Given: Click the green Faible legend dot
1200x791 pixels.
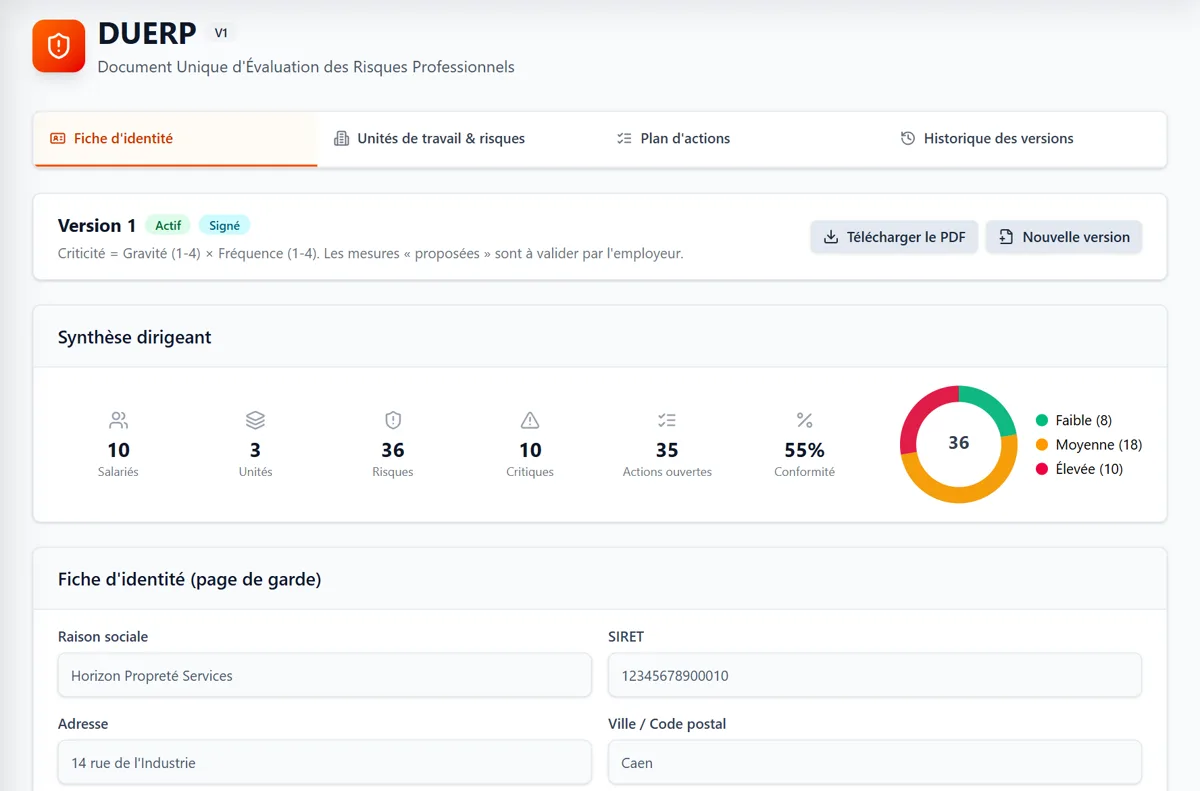Looking at the screenshot, I should [1042, 421].
